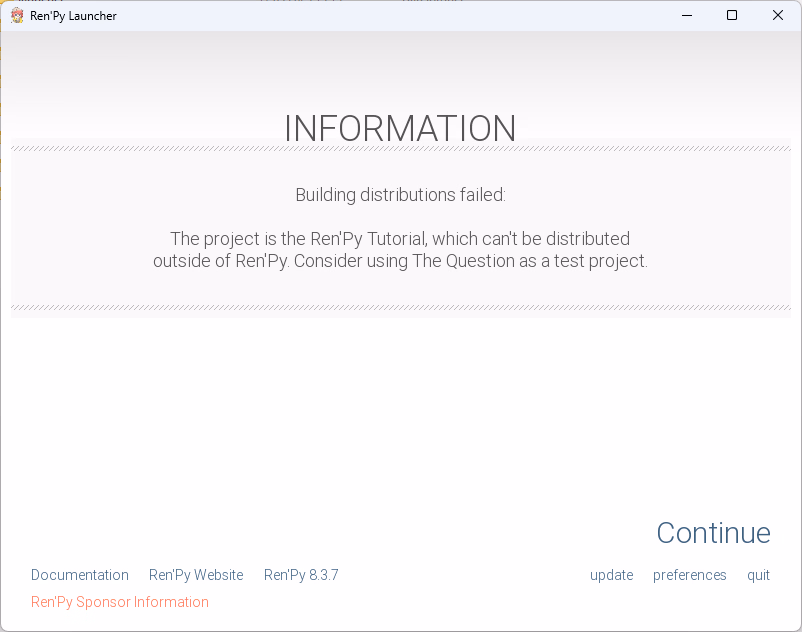Click the "Consider using The Question" line
The image size is (802, 632).
400,261
